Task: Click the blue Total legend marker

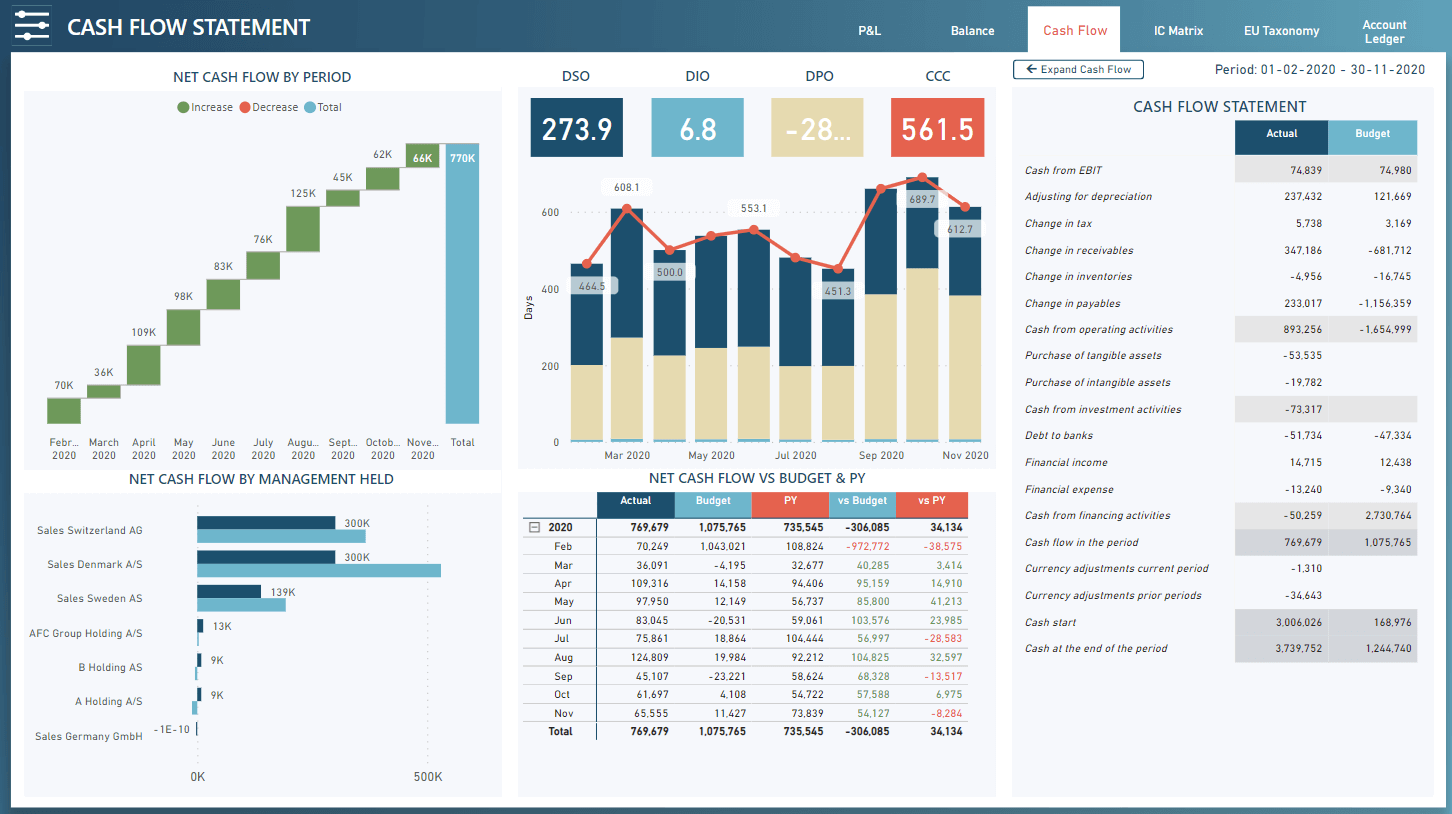Action: pos(310,107)
